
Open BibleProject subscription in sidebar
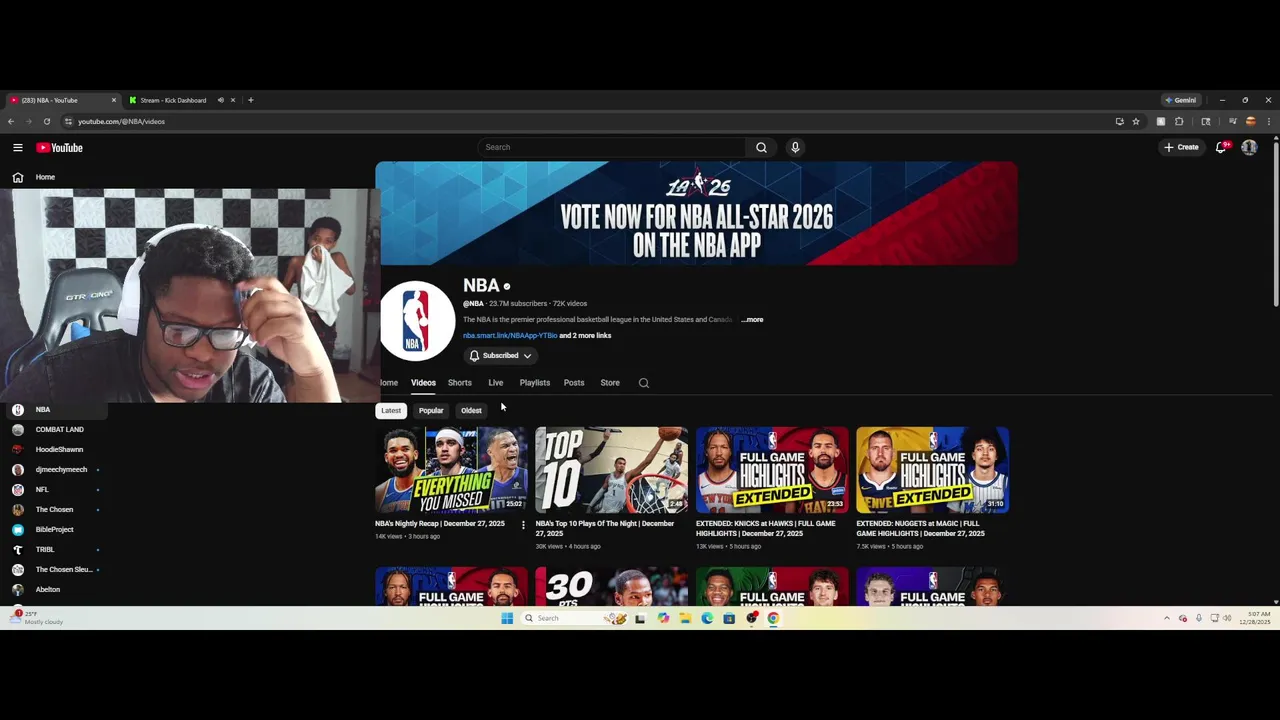tap(56, 530)
